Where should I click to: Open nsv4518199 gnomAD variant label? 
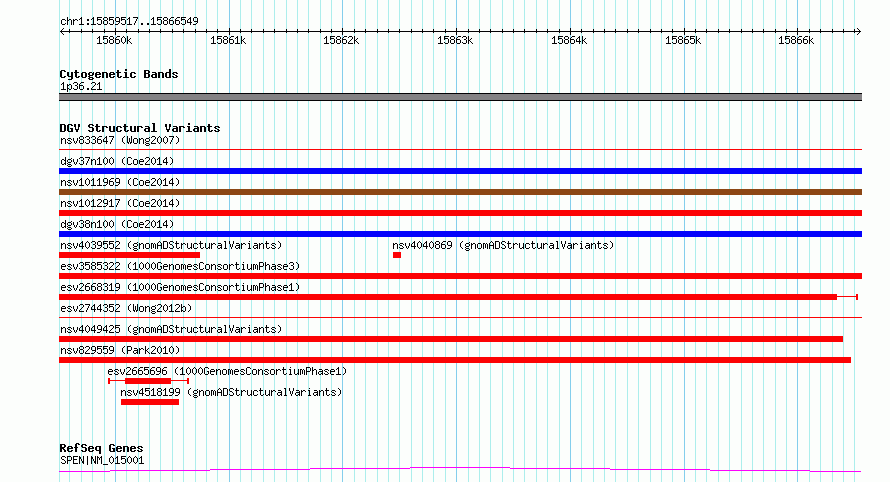coord(231,392)
